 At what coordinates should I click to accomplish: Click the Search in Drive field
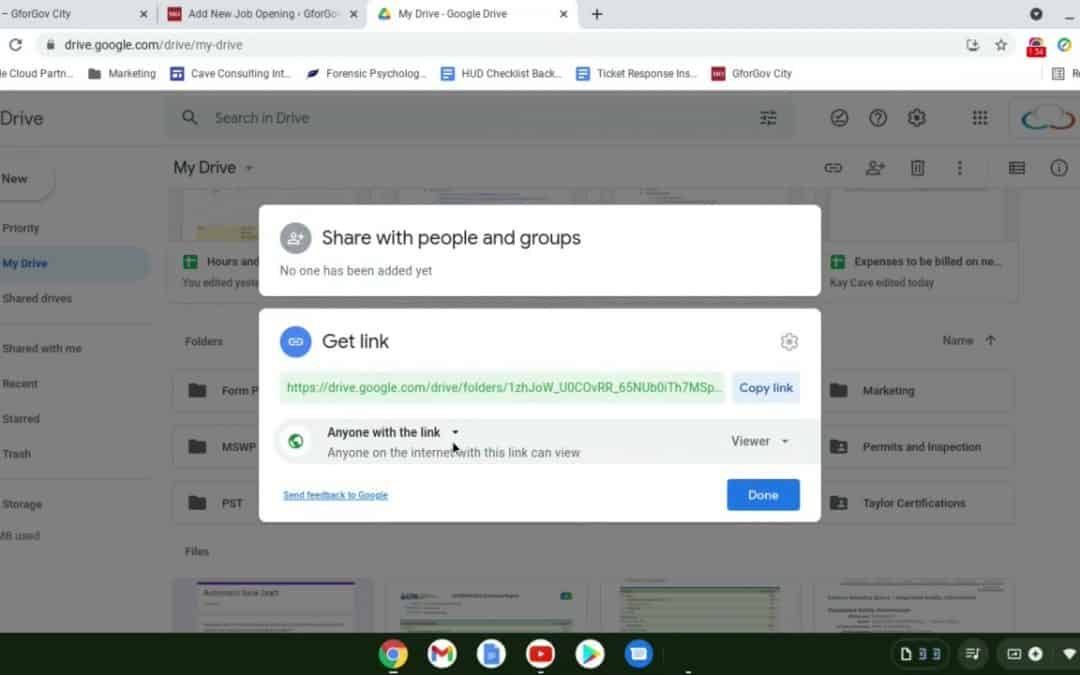(478, 118)
